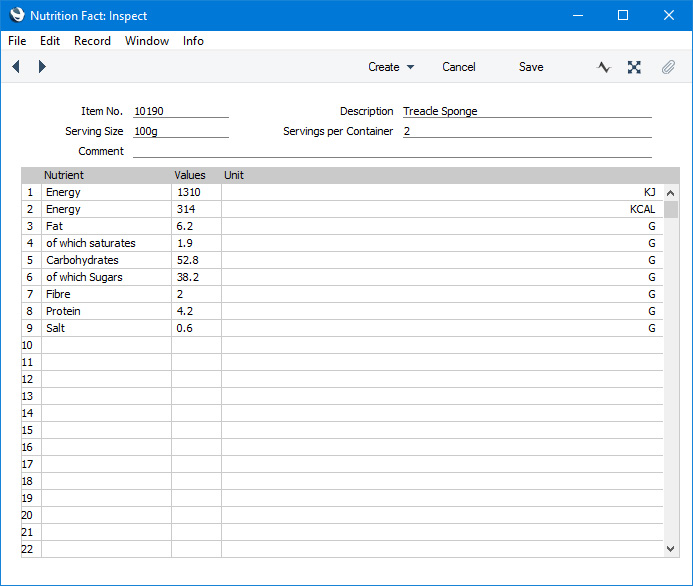Open the Info menu
The width and height of the screenshot is (693, 586).
pos(193,41)
